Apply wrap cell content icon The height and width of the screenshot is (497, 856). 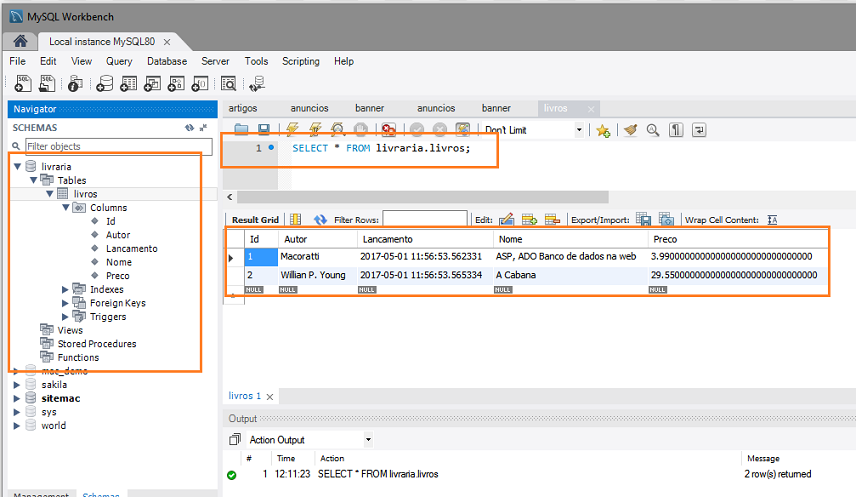click(772, 220)
